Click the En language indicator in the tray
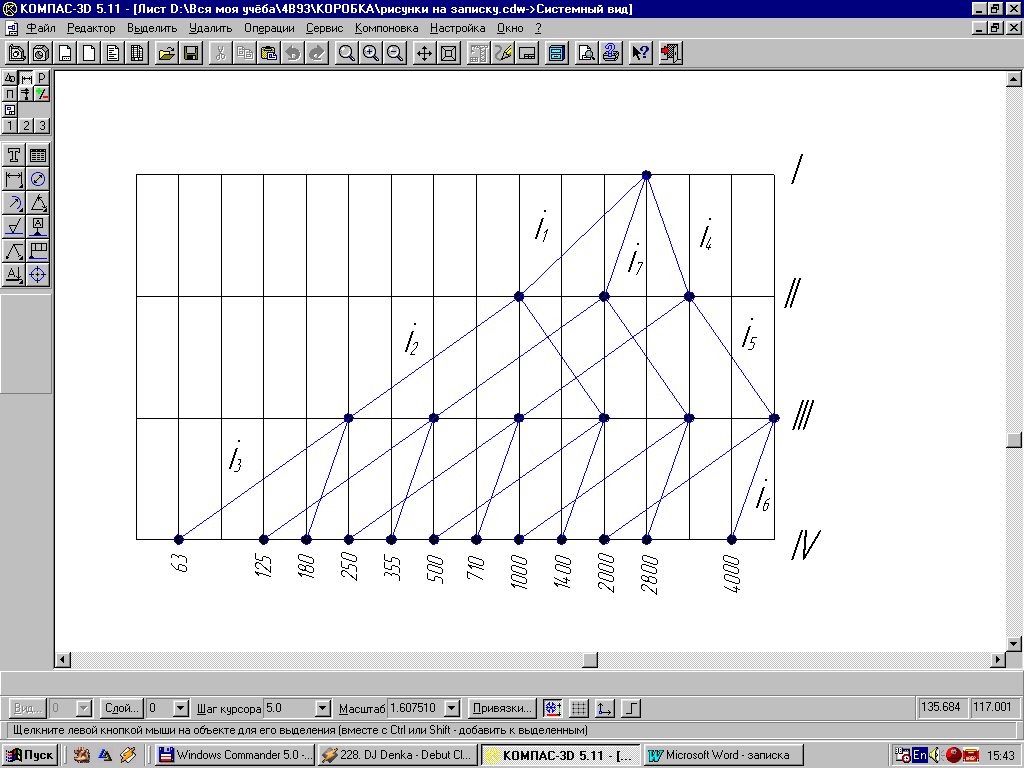Image resolution: width=1024 pixels, height=768 pixels. click(x=920, y=755)
